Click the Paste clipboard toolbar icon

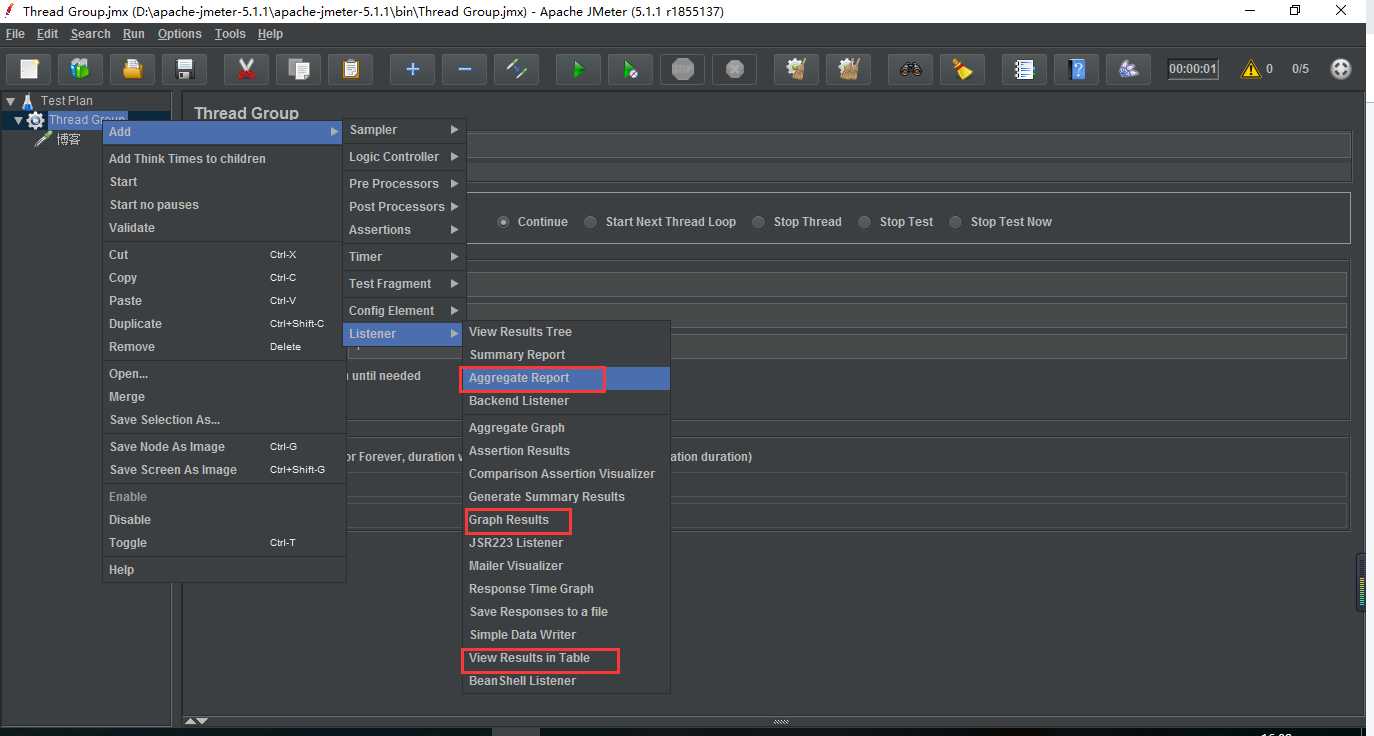pyautogui.click(x=350, y=69)
